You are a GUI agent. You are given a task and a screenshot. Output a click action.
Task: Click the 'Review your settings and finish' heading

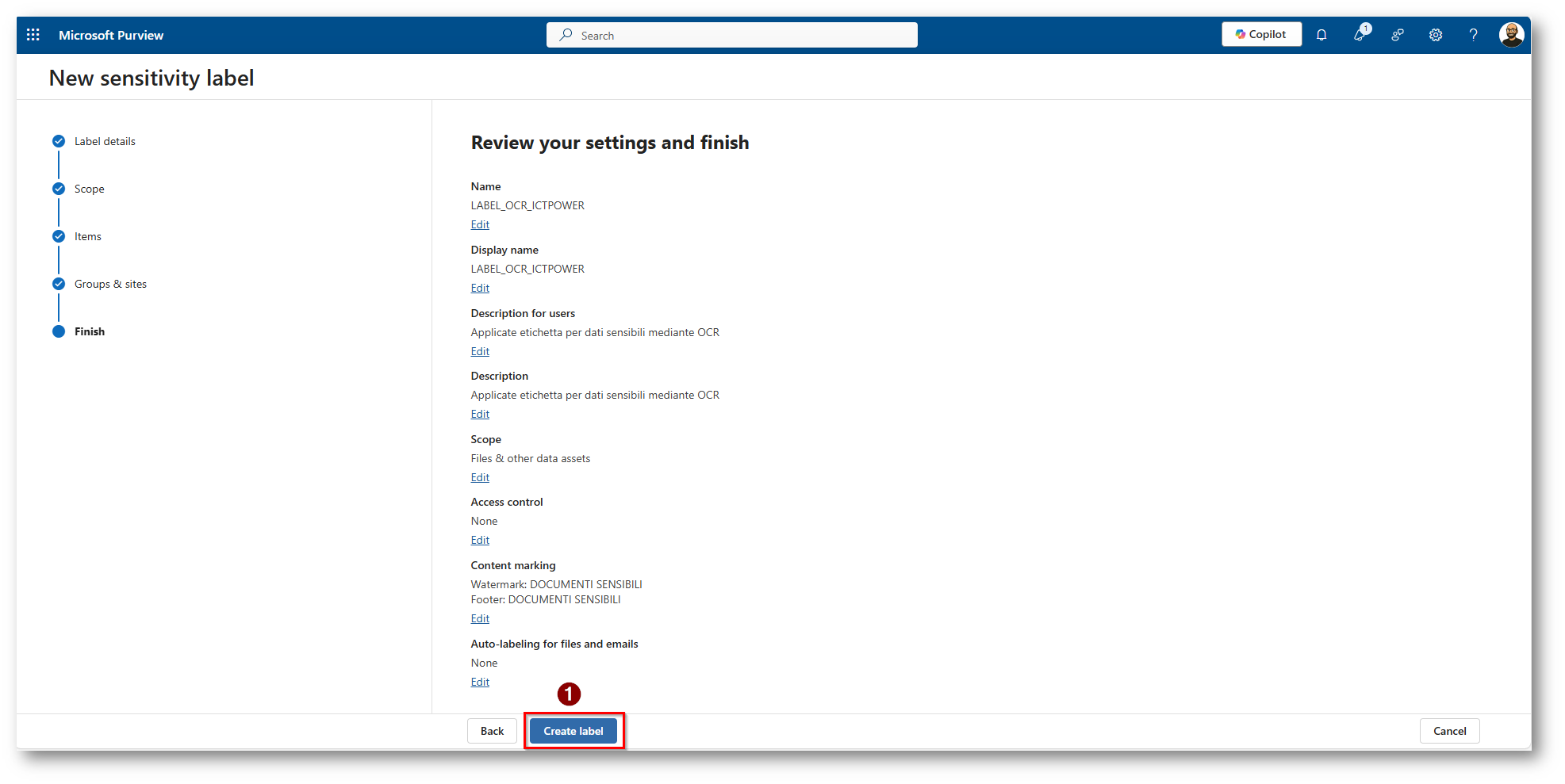610,143
